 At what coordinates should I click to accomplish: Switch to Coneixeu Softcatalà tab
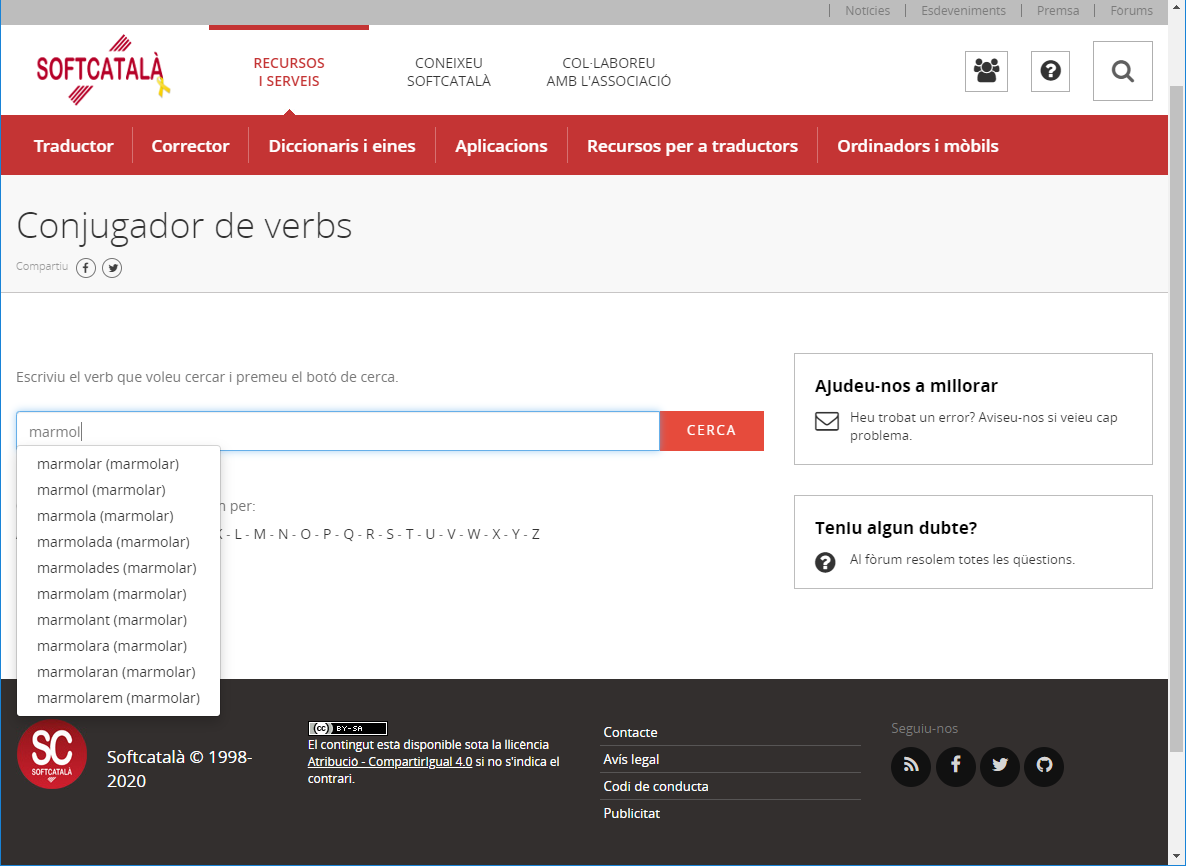click(x=448, y=72)
